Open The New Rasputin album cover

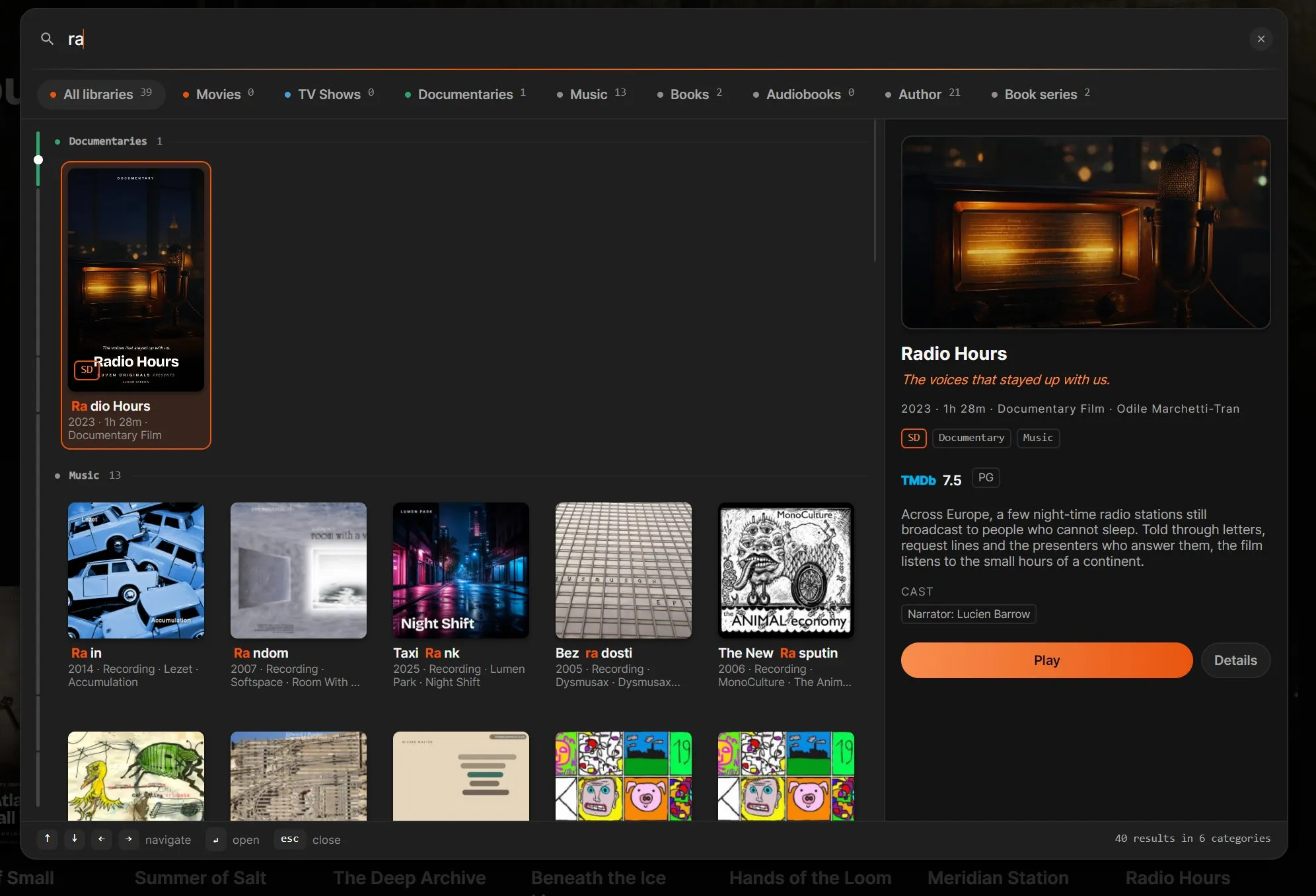(786, 570)
